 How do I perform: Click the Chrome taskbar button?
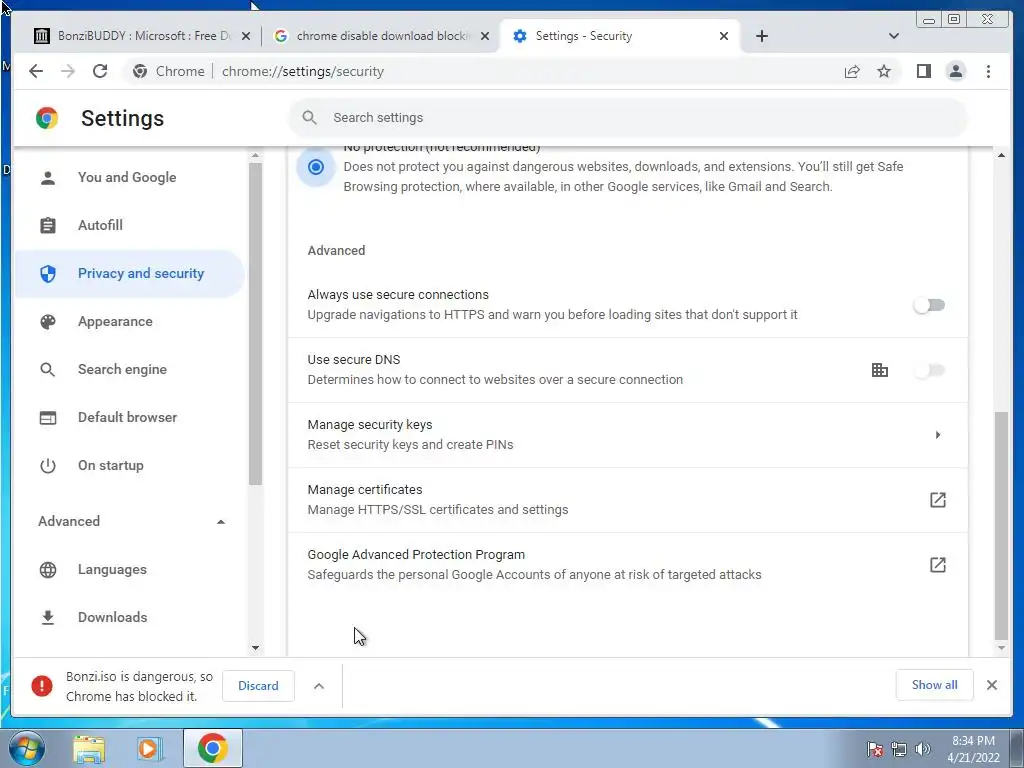[x=212, y=748]
